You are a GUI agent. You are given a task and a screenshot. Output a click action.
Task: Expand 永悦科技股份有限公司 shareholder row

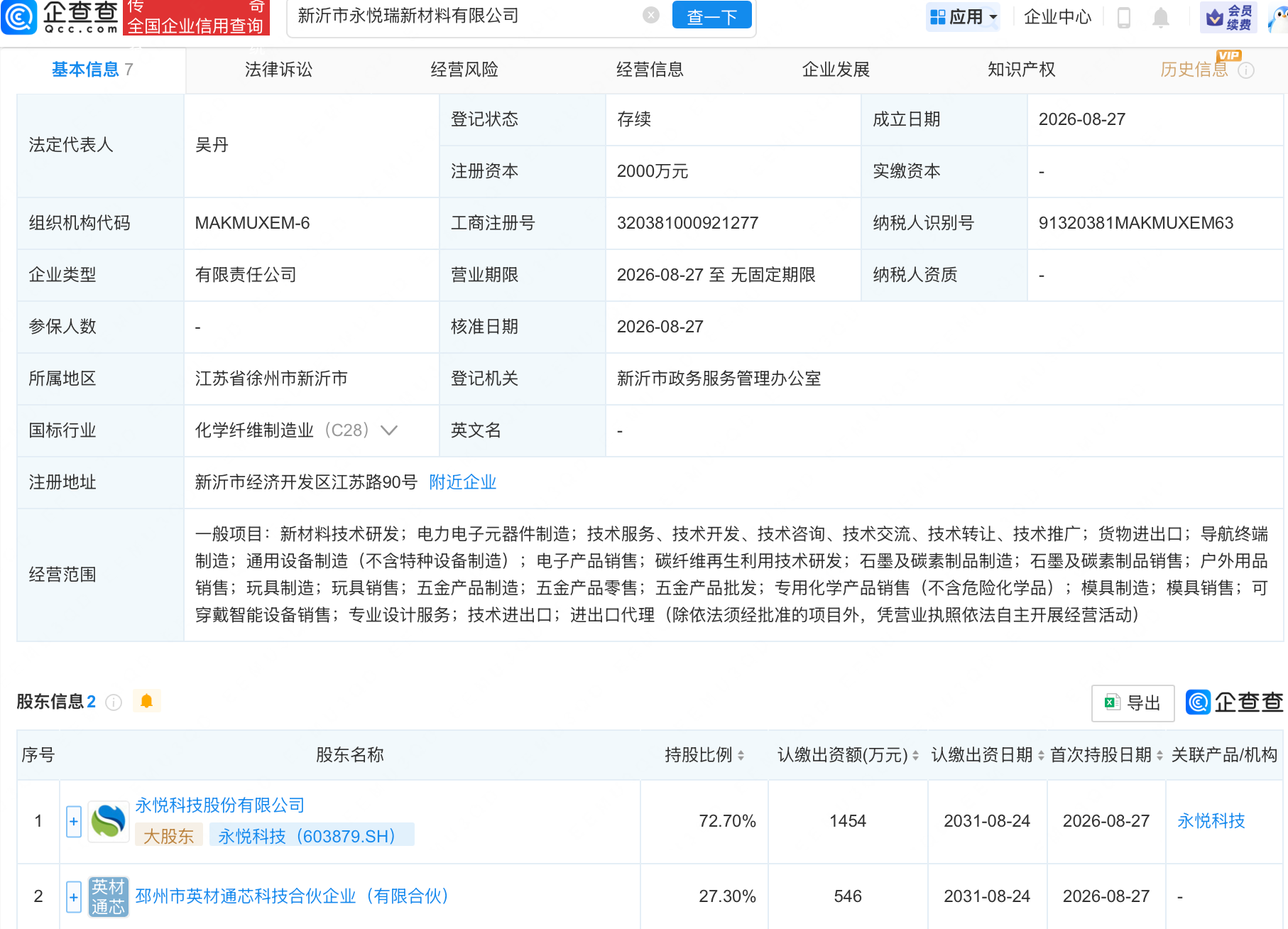pyautogui.click(x=74, y=822)
